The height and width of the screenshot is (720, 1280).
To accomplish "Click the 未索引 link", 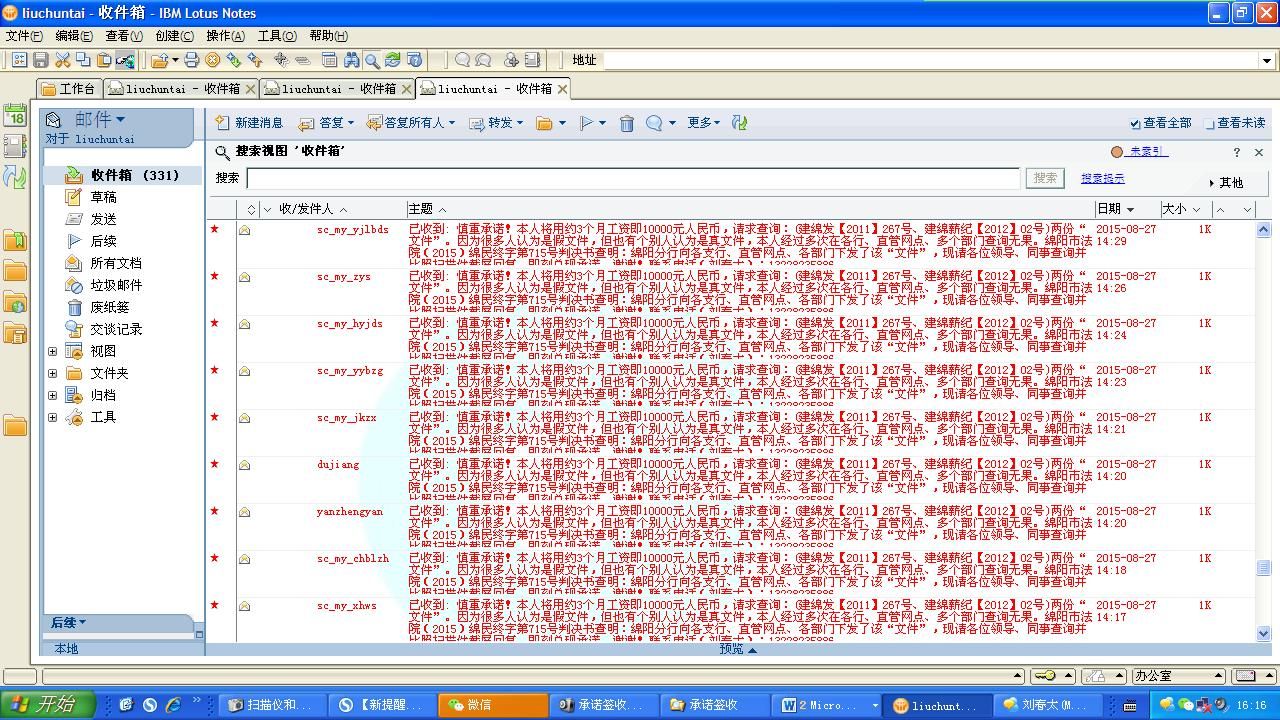I will [x=1148, y=152].
